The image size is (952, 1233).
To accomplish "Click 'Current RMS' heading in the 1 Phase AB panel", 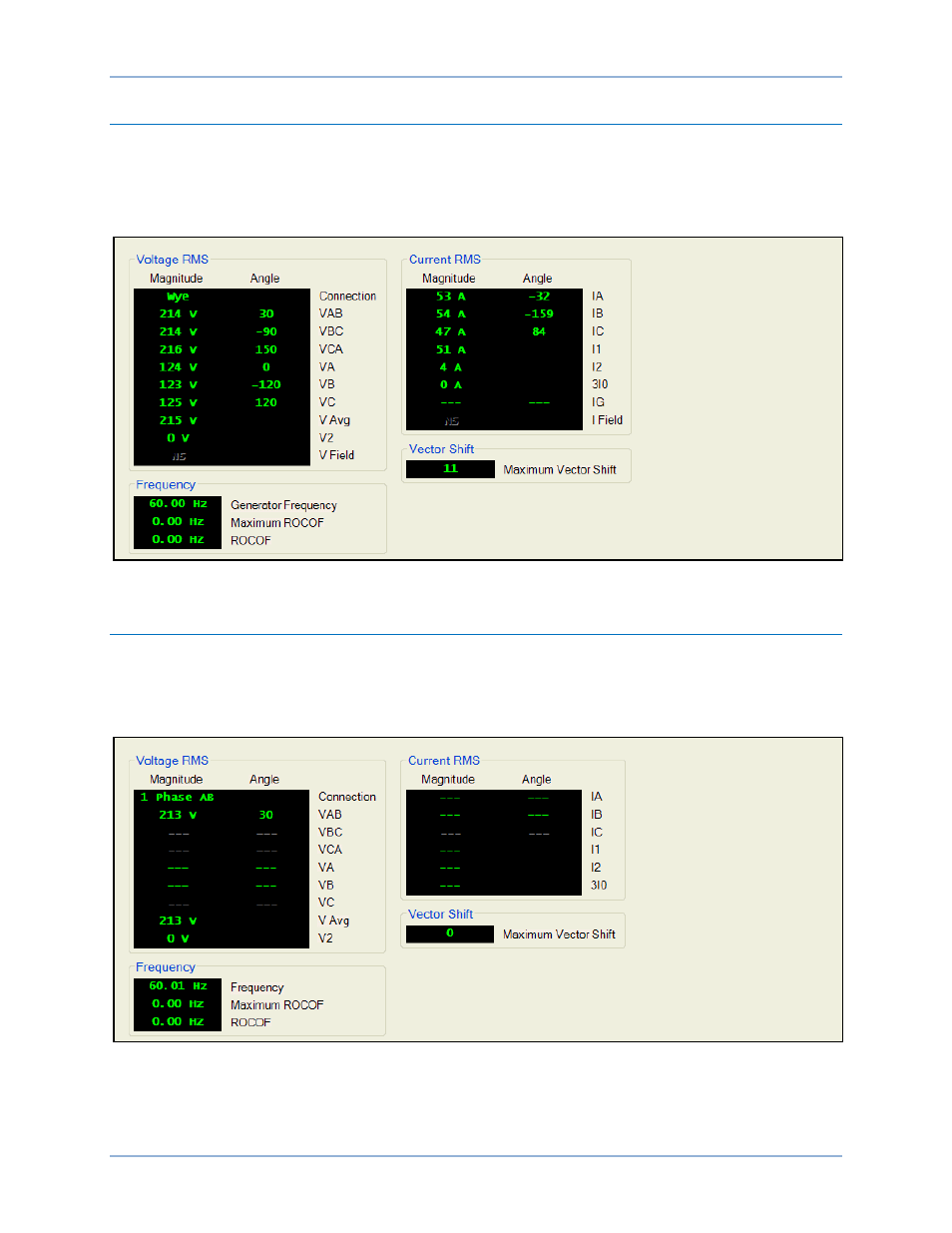I will [x=444, y=761].
